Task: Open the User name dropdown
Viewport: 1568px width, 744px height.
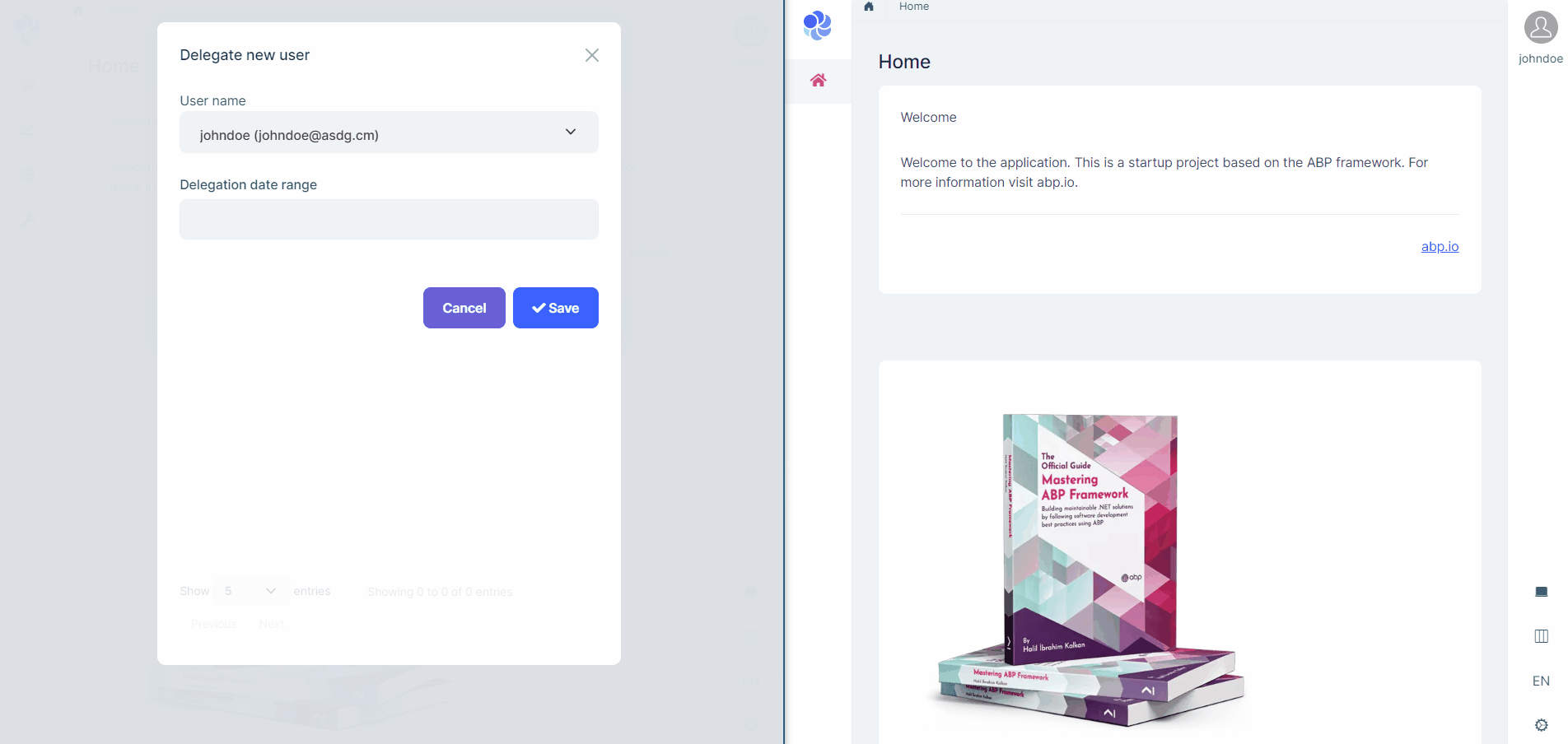Action: coord(389,133)
